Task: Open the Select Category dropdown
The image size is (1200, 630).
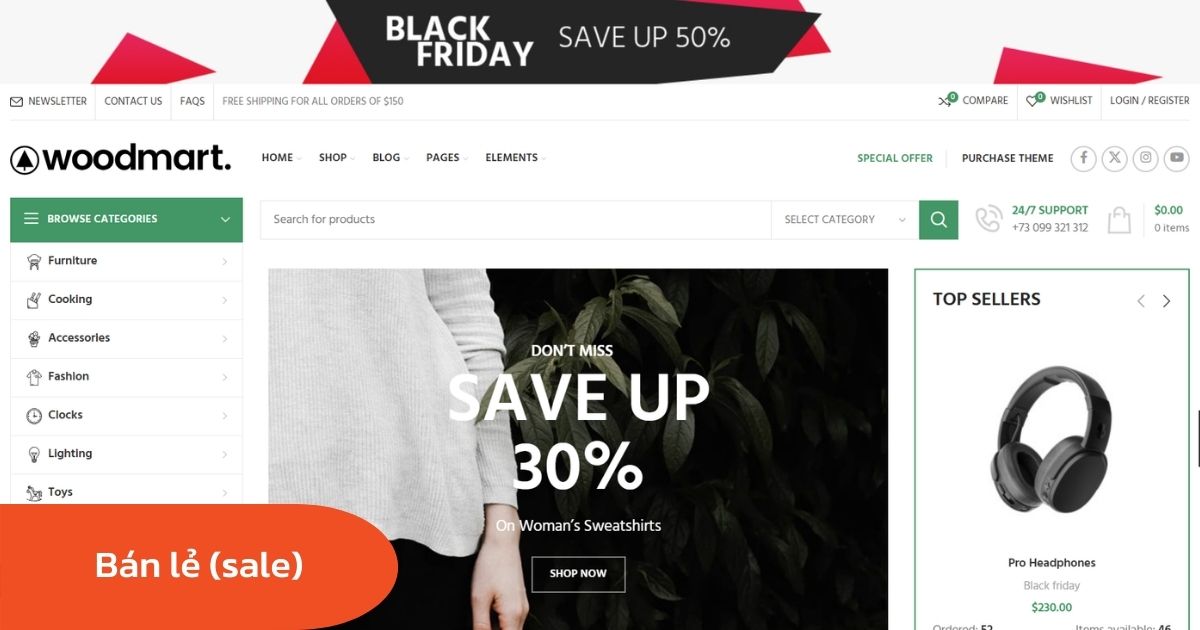Action: click(845, 220)
